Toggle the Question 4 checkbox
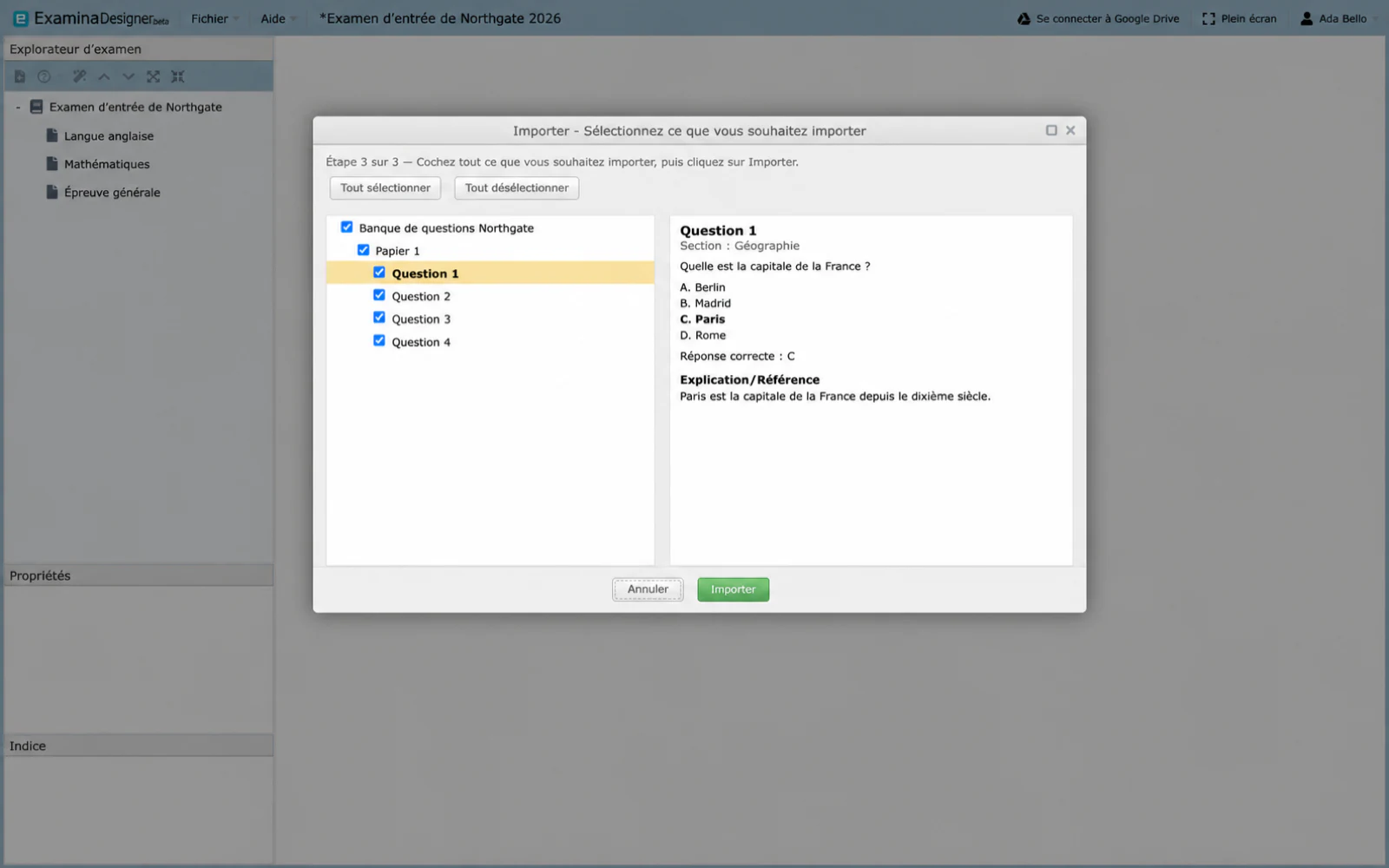The image size is (1389, 868). click(x=379, y=341)
